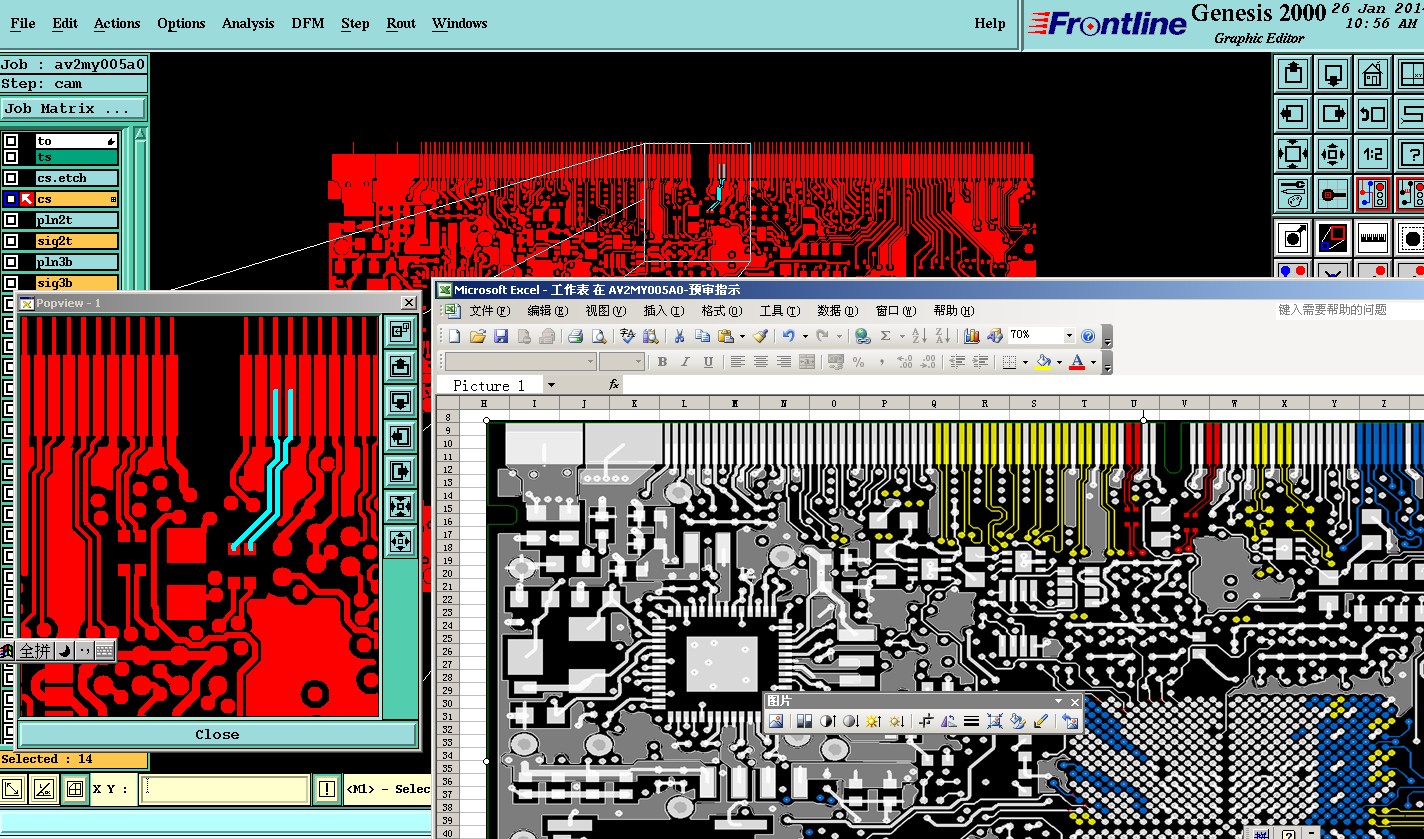
Task: Toggle display checkbox for layer 'sig2t'
Action: [11, 241]
